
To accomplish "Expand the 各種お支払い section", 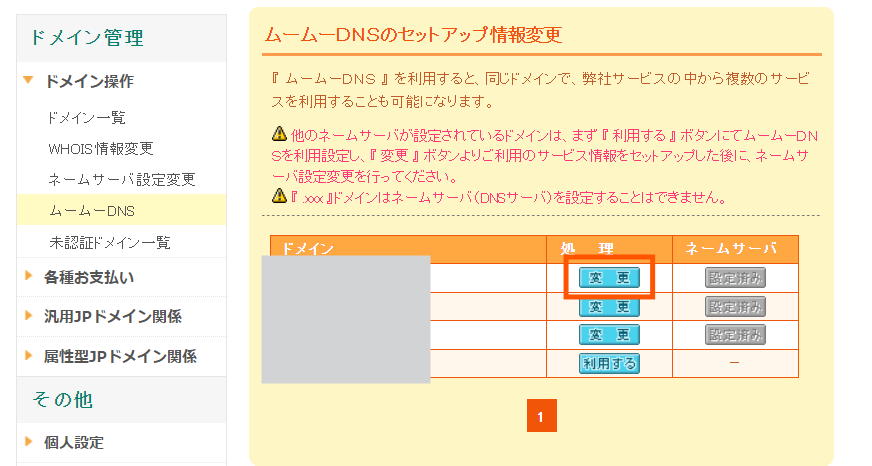I will (88, 277).
